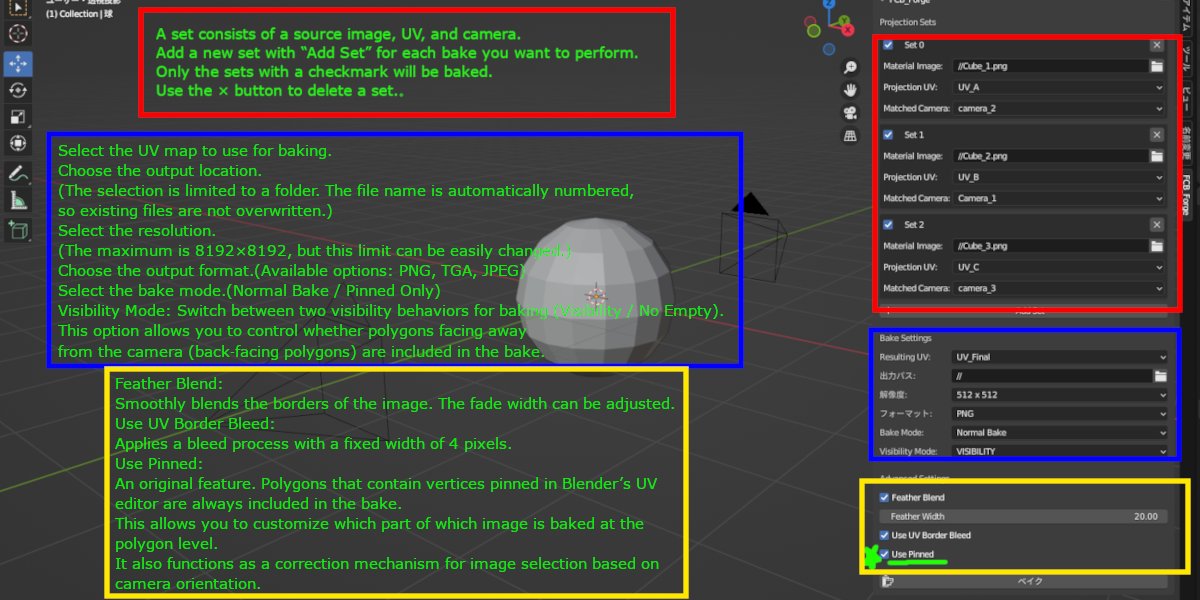Click the ベイク bake button

coord(1023,581)
